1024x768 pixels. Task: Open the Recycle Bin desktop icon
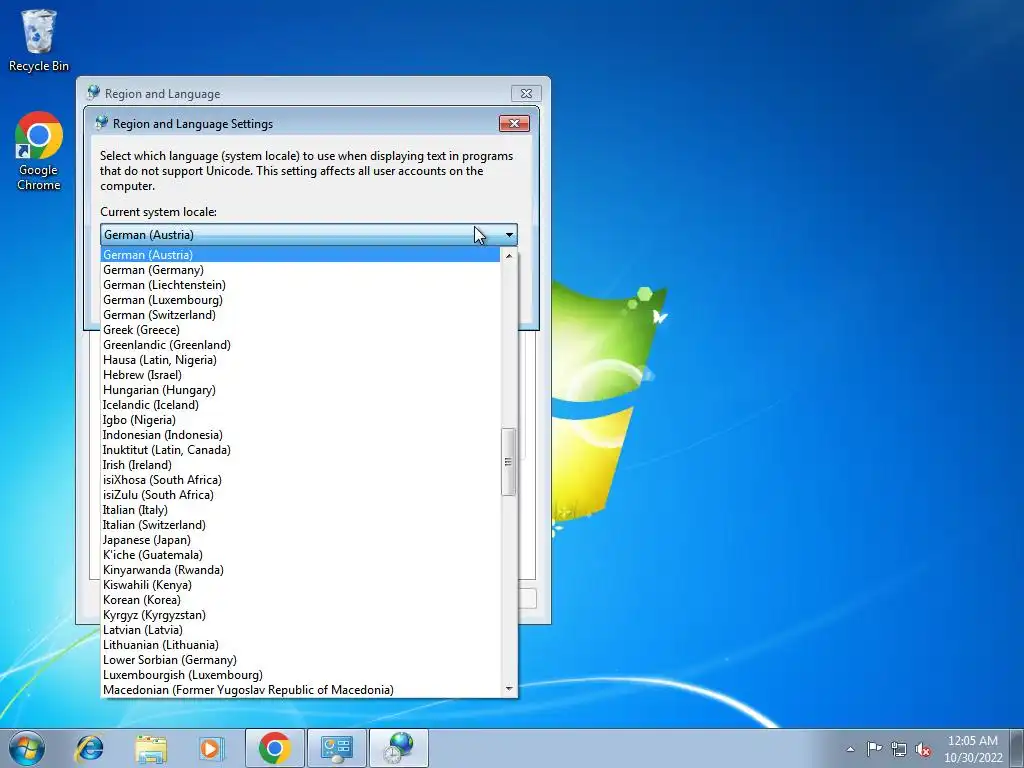click(x=39, y=40)
